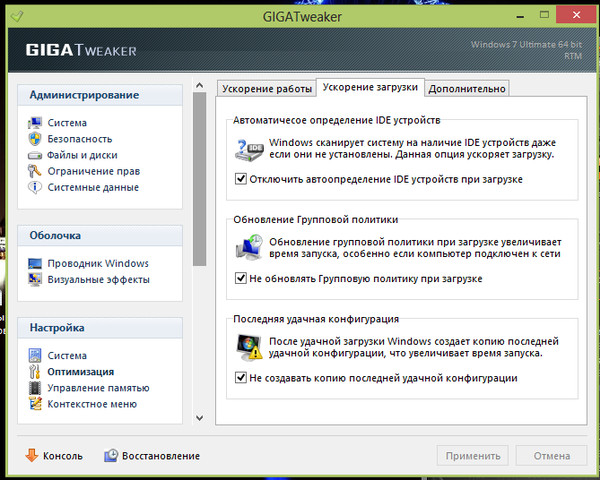Click the sidebar scroll down arrow
Screen dimensions: 600x480
[x=199, y=418]
